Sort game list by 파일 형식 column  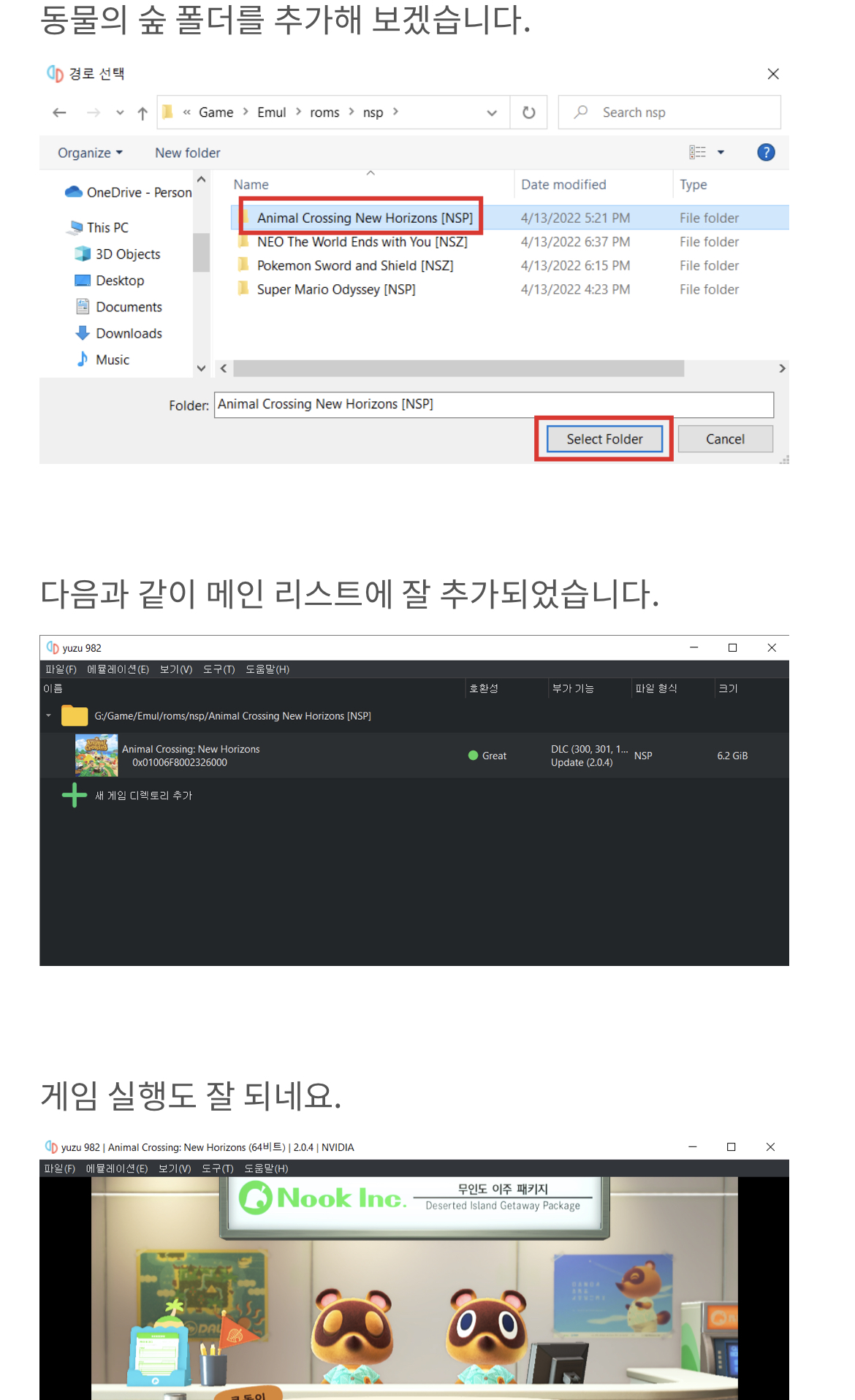[x=655, y=688]
